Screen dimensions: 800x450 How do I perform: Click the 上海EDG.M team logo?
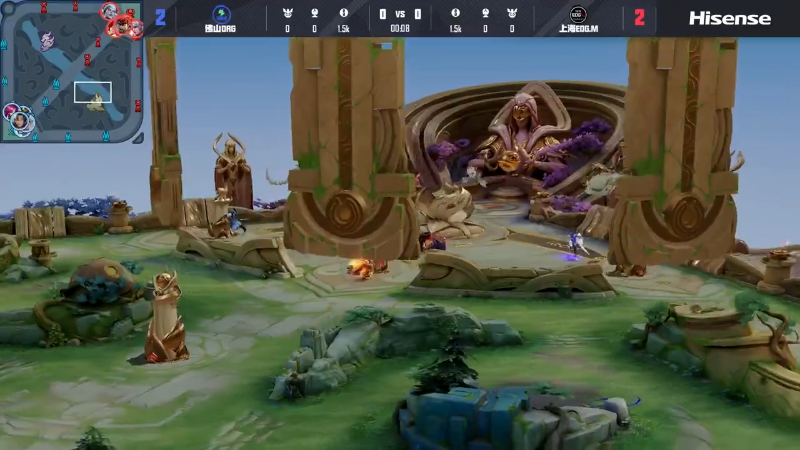point(578,14)
